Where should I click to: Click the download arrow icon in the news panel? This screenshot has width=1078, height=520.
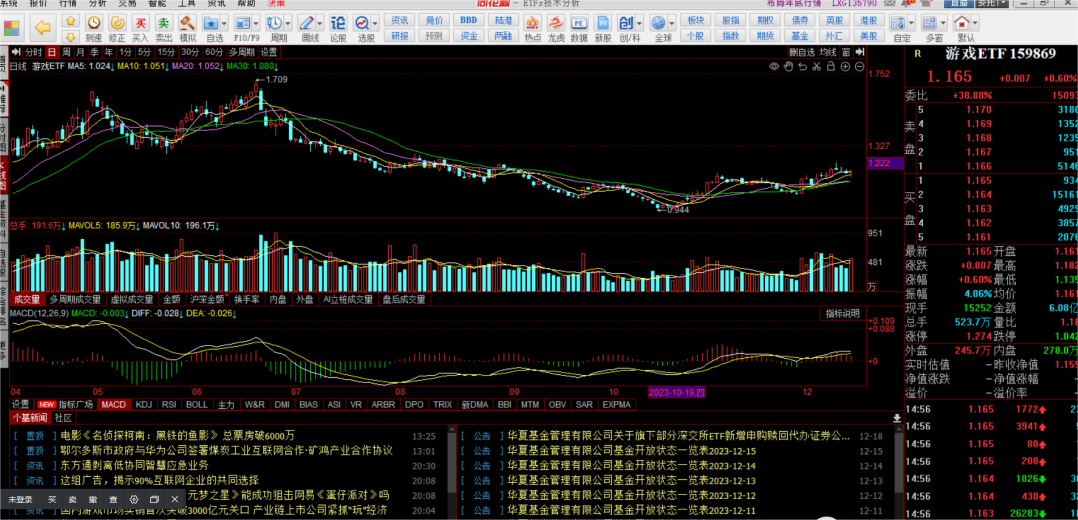896,418
